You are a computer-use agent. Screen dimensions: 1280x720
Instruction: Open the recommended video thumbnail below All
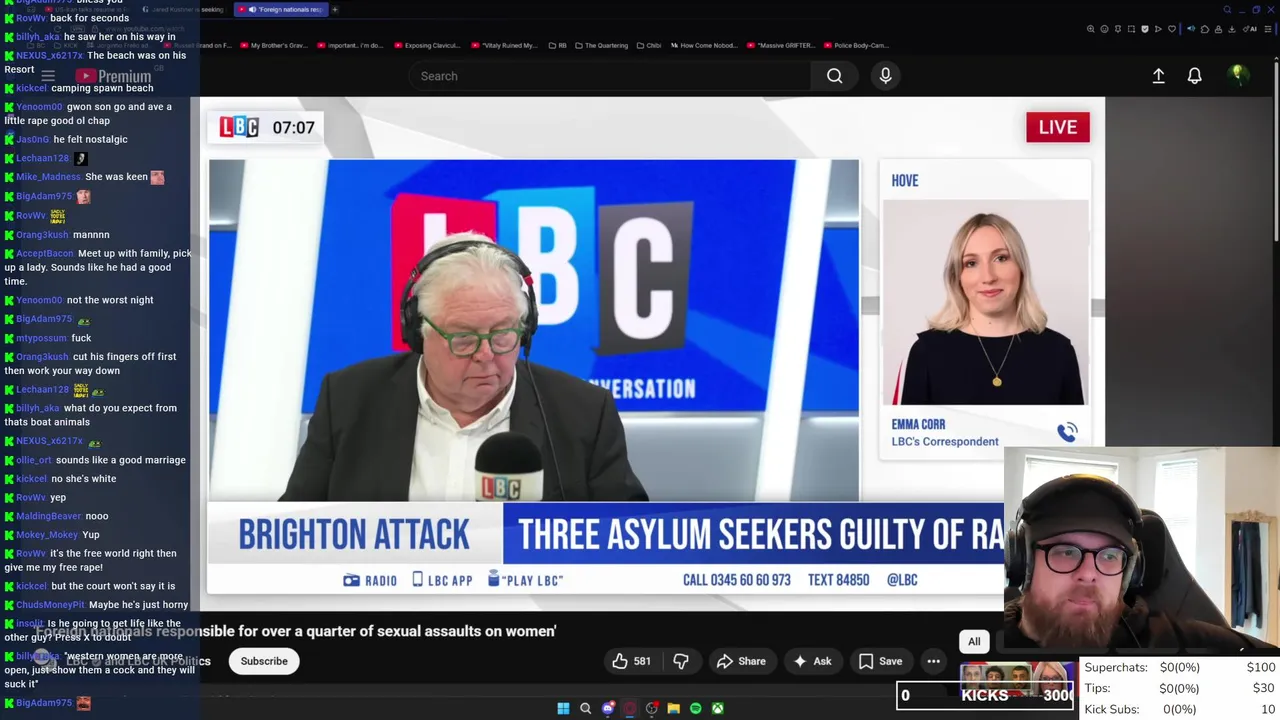1017,680
